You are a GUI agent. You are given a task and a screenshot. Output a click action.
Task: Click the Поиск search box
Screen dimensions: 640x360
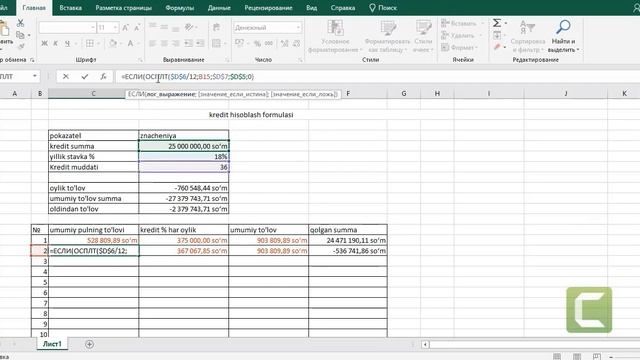click(x=383, y=8)
